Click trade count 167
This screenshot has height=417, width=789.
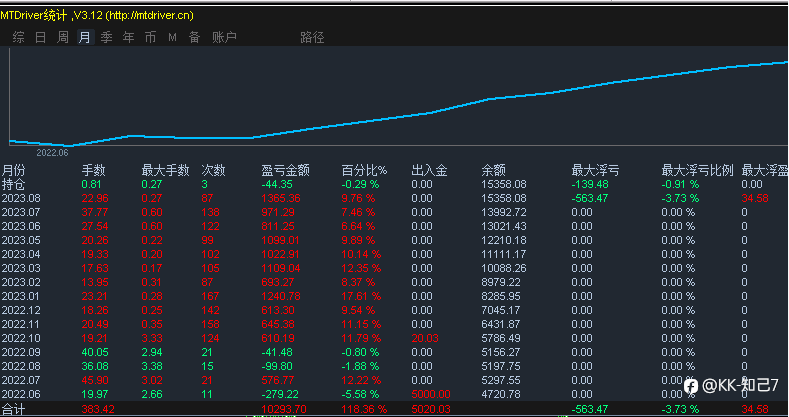point(210,296)
